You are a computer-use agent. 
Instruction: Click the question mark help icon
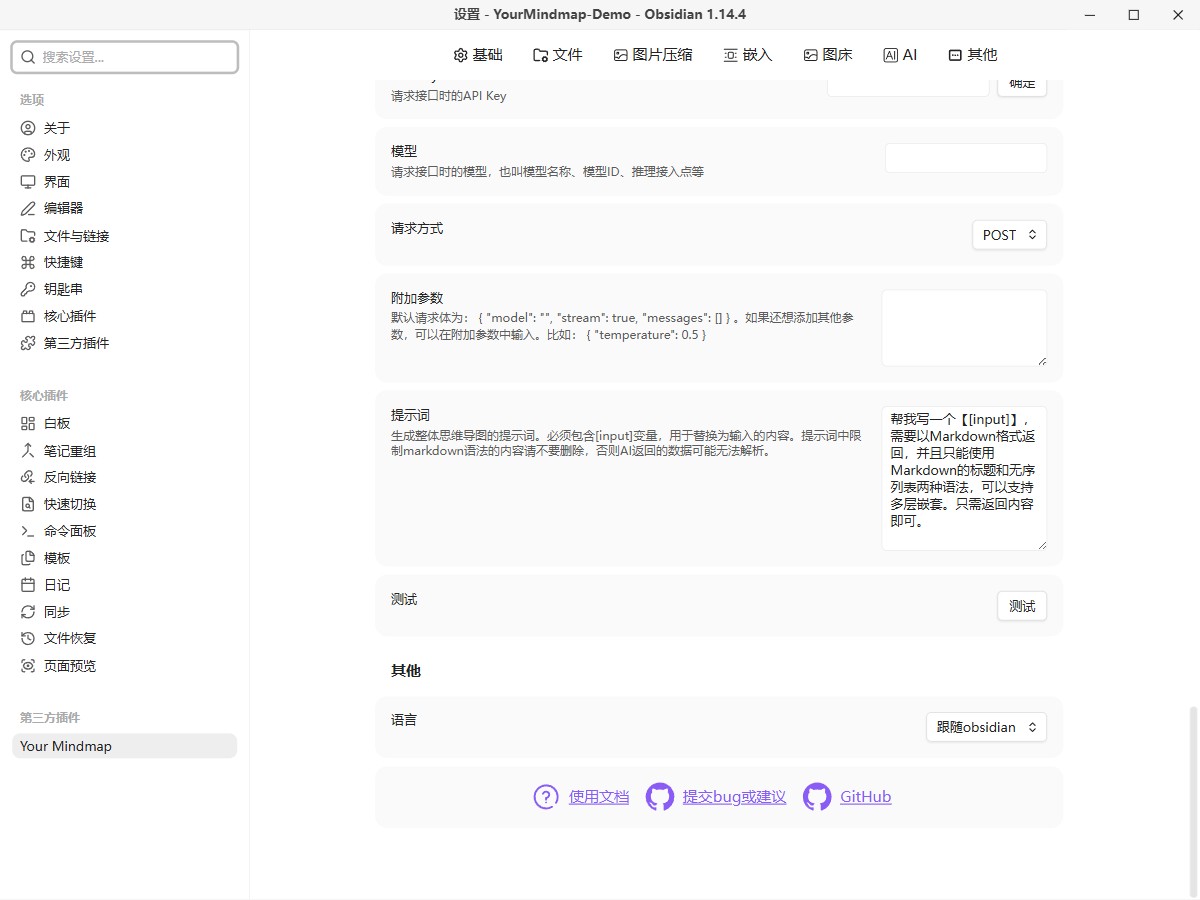[546, 797]
